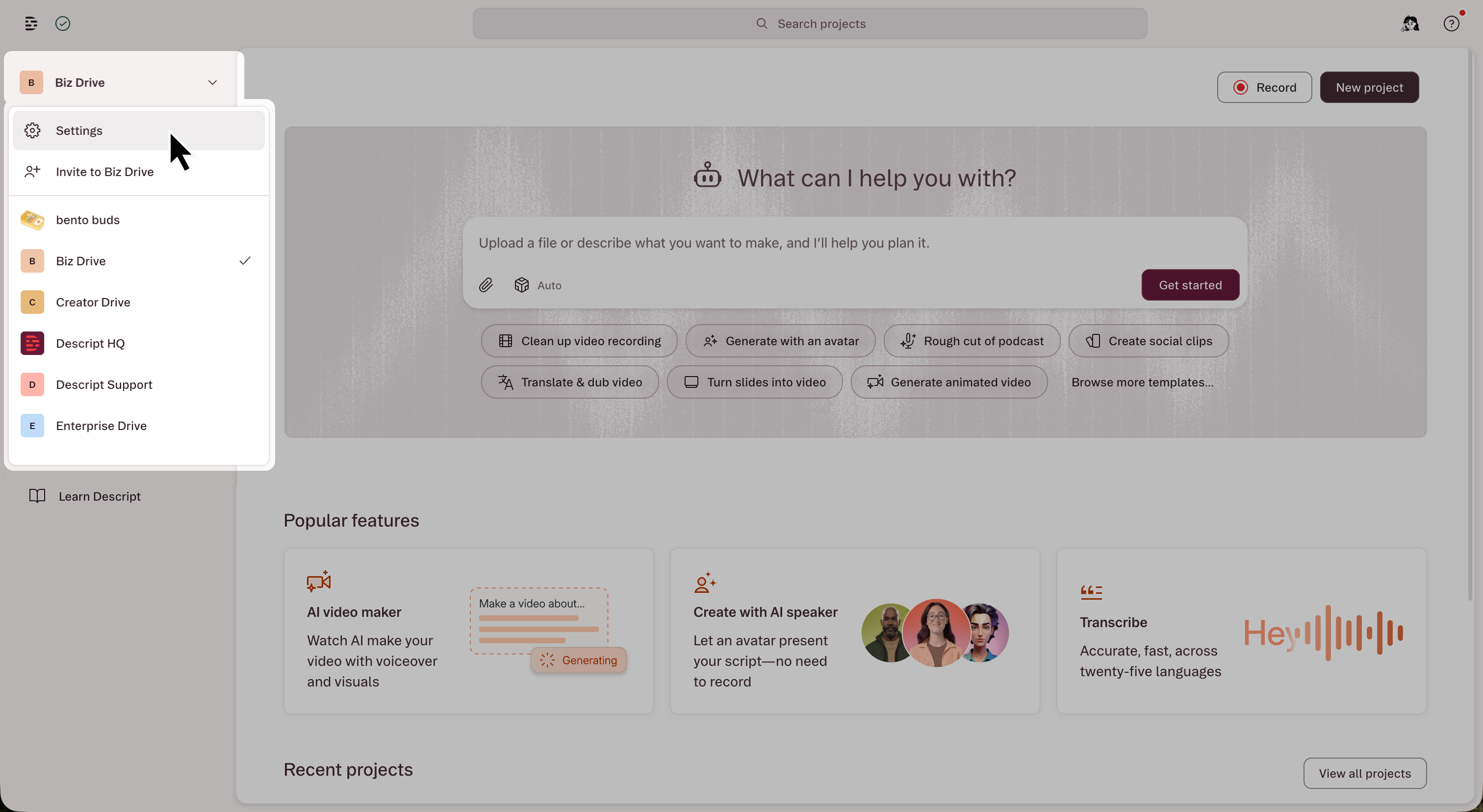Click the sync status checkmark icon
This screenshot has width=1483, height=812.
(63, 24)
